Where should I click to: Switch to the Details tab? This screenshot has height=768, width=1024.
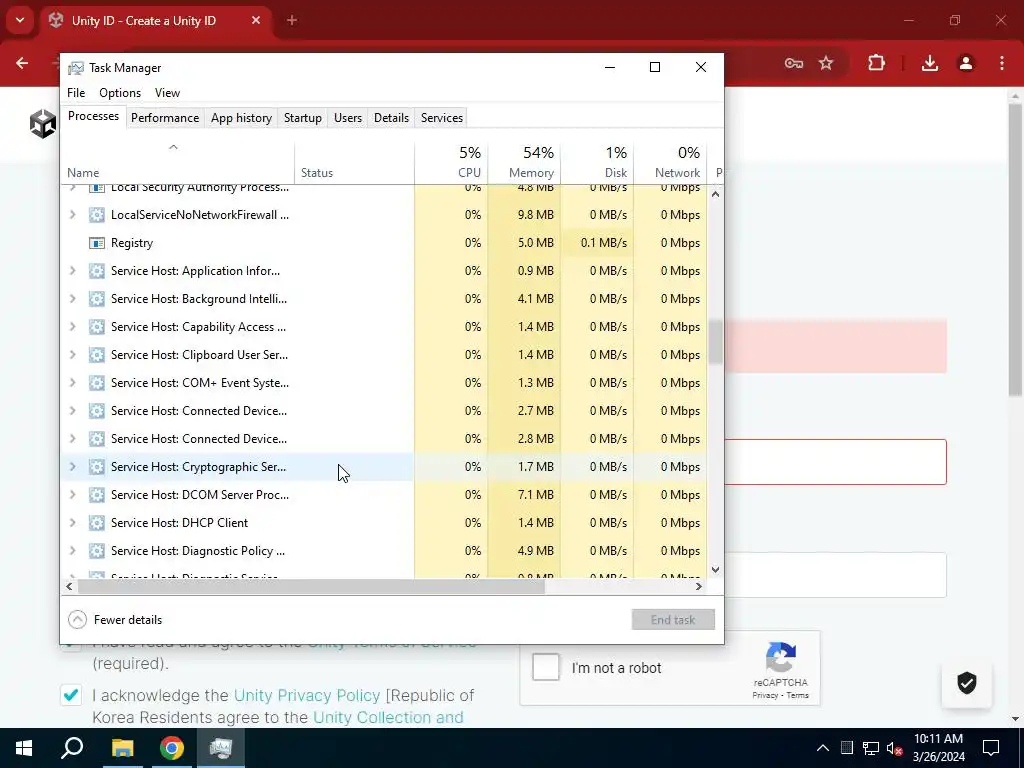pyautogui.click(x=391, y=118)
